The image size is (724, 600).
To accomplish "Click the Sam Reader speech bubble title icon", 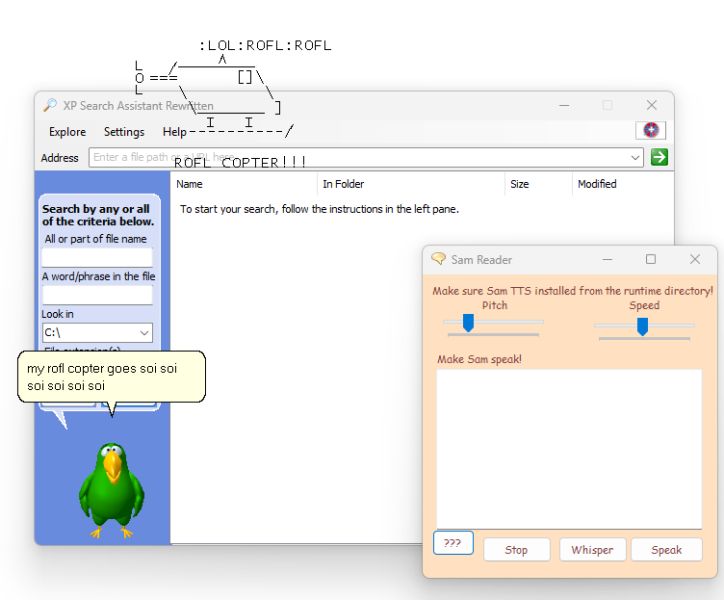I will pos(438,259).
